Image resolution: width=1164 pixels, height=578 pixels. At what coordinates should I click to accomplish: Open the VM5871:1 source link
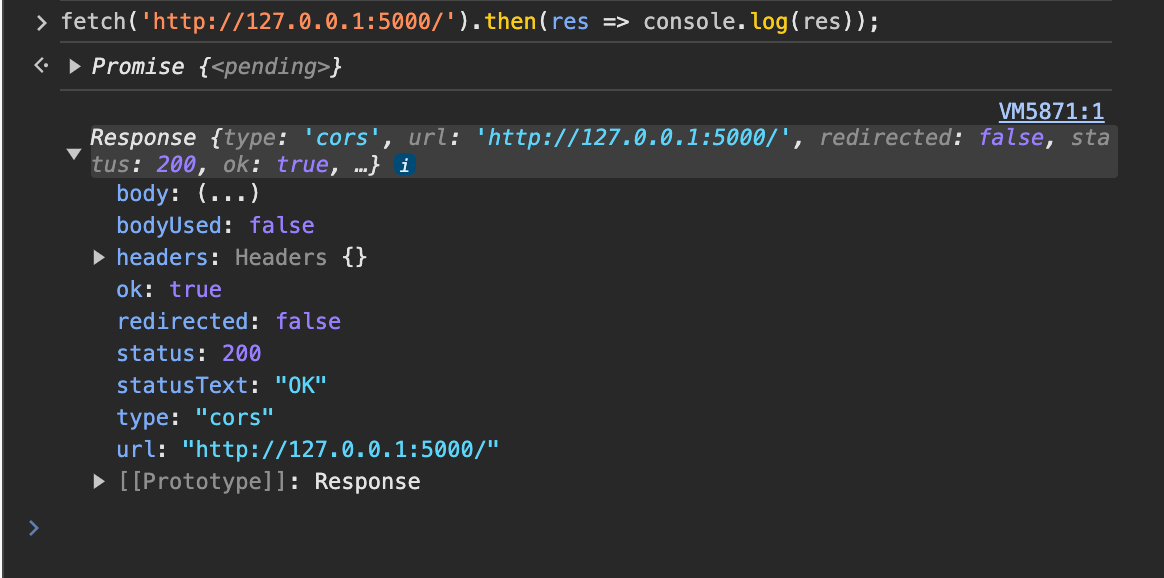(x=1051, y=112)
